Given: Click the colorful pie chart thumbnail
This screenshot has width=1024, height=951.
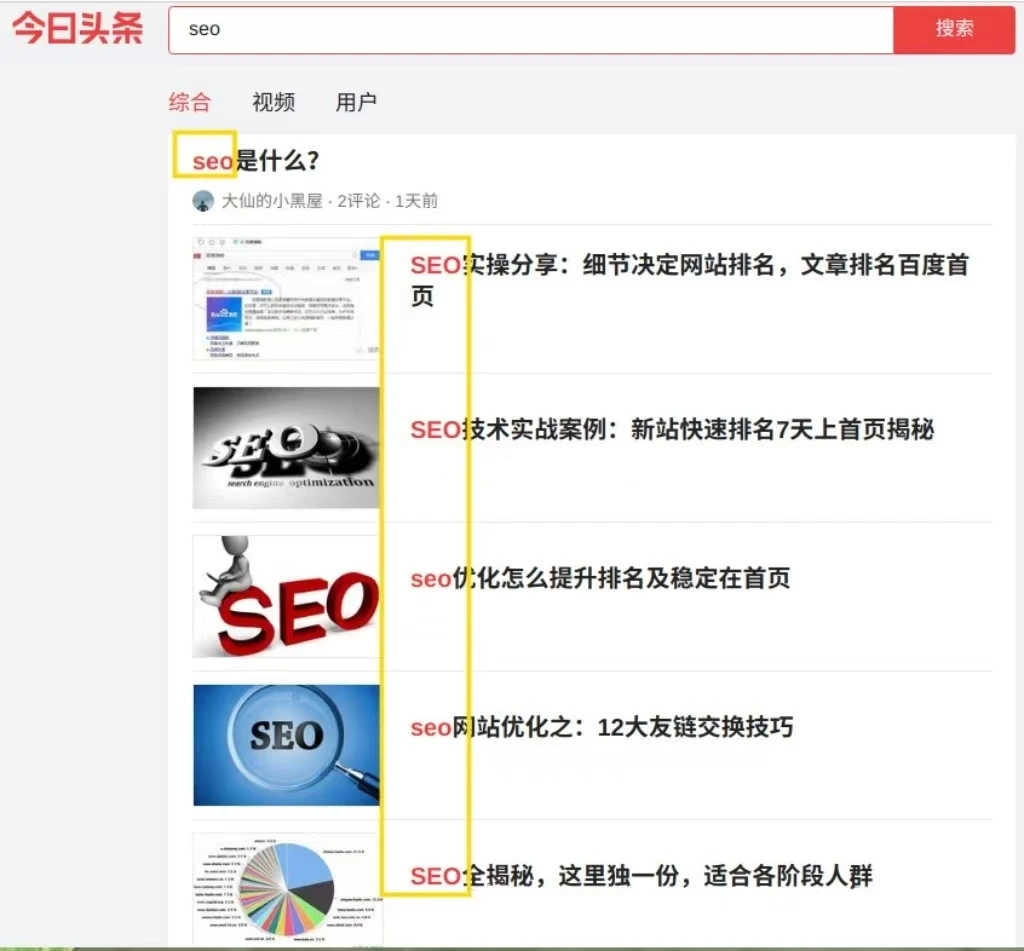Looking at the screenshot, I should tap(286, 886).
